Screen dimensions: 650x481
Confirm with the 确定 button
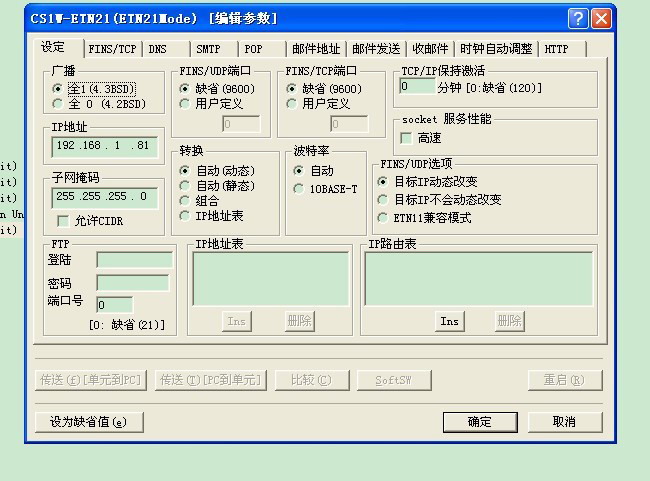point(480,422)
